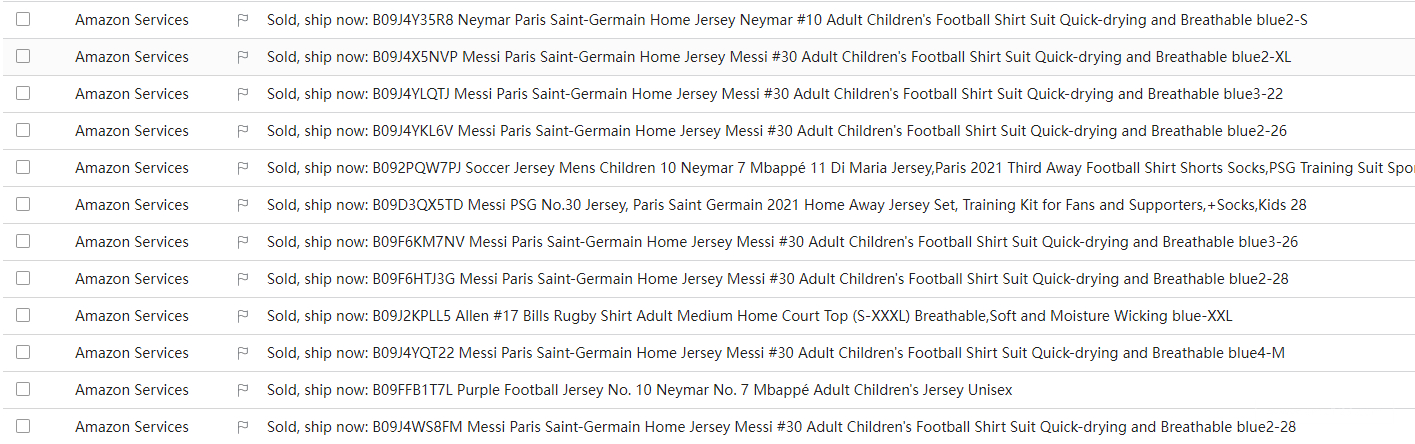The image size is (1415, 444).
Task: Tick checkbox for B09J4YKL6V blue2-26 email
Action: (23, 130)
